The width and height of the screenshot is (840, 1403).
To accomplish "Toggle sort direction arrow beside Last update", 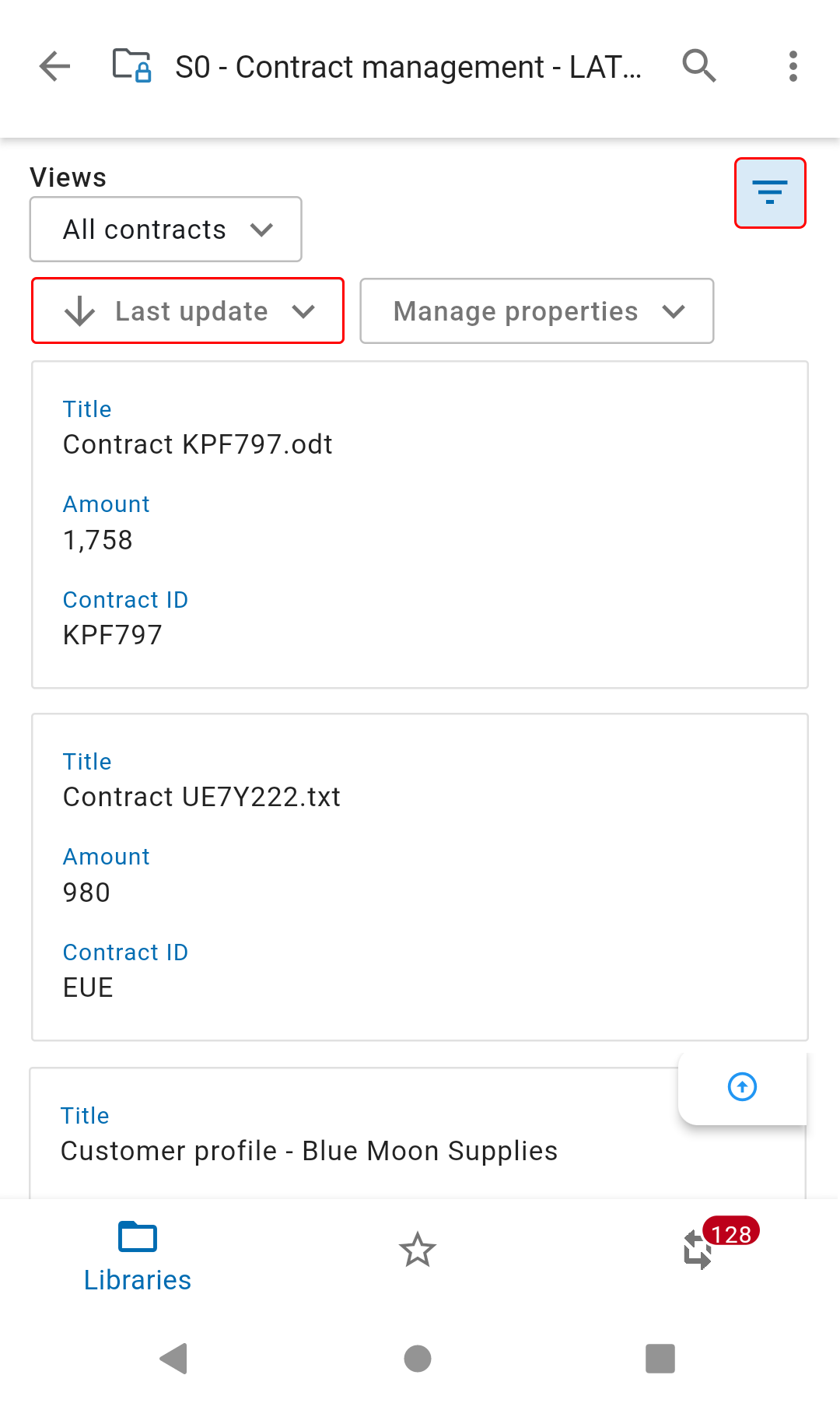I will tap(80, 311).
